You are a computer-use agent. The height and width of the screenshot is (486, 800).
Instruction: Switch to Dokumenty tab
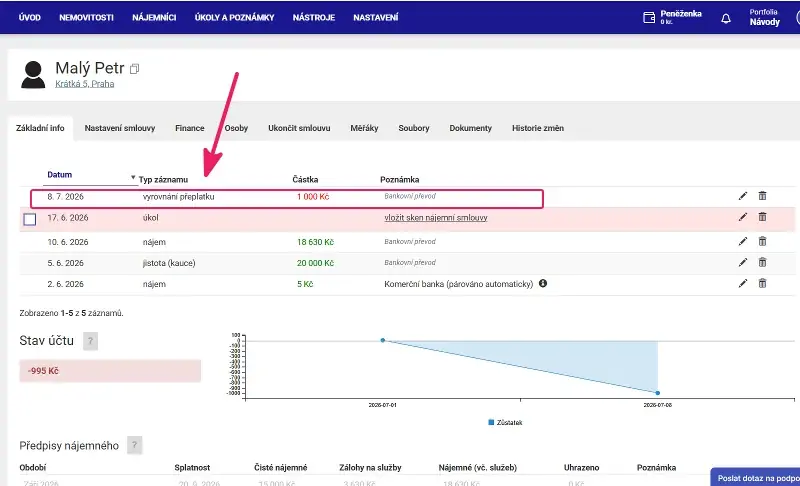point(470,128)
